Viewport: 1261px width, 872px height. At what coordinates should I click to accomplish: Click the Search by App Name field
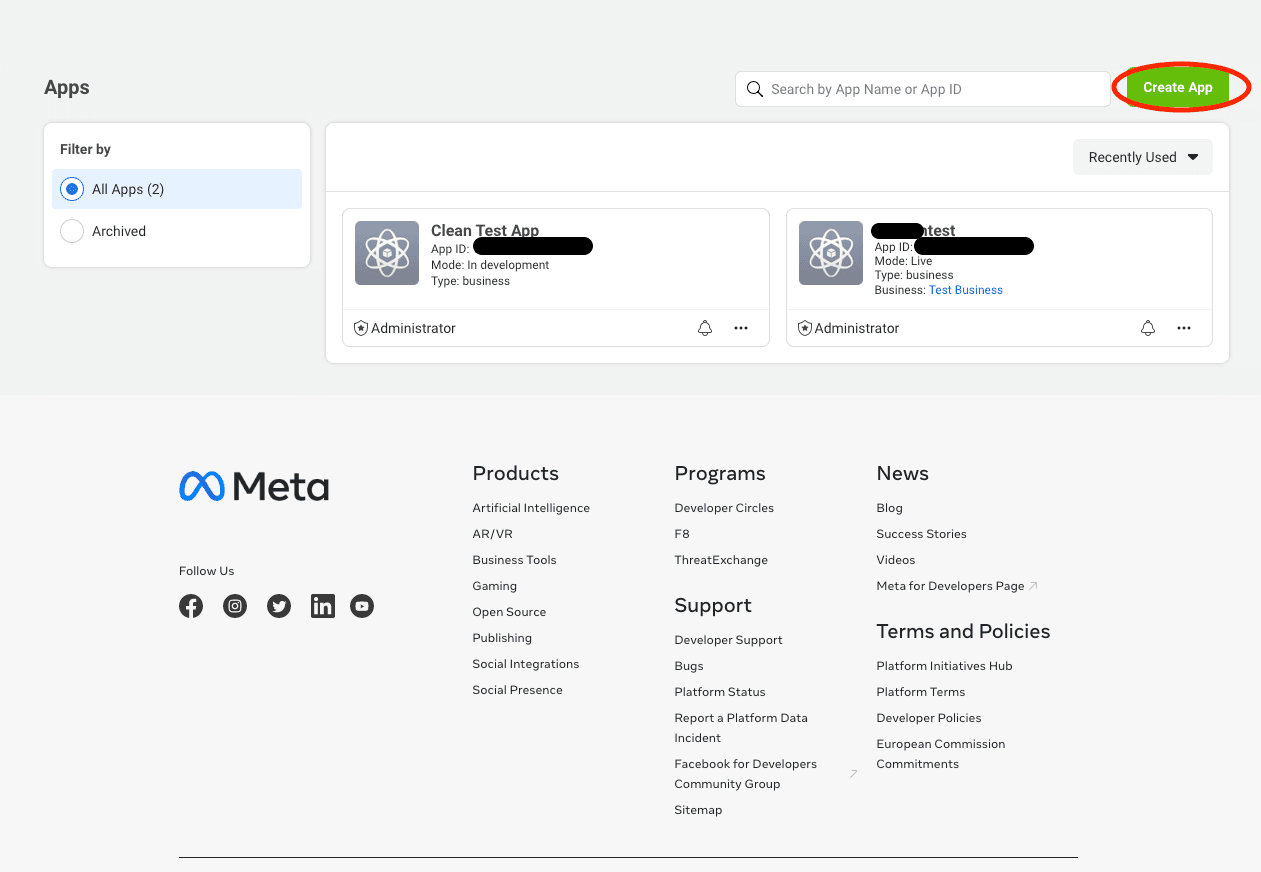930,89
